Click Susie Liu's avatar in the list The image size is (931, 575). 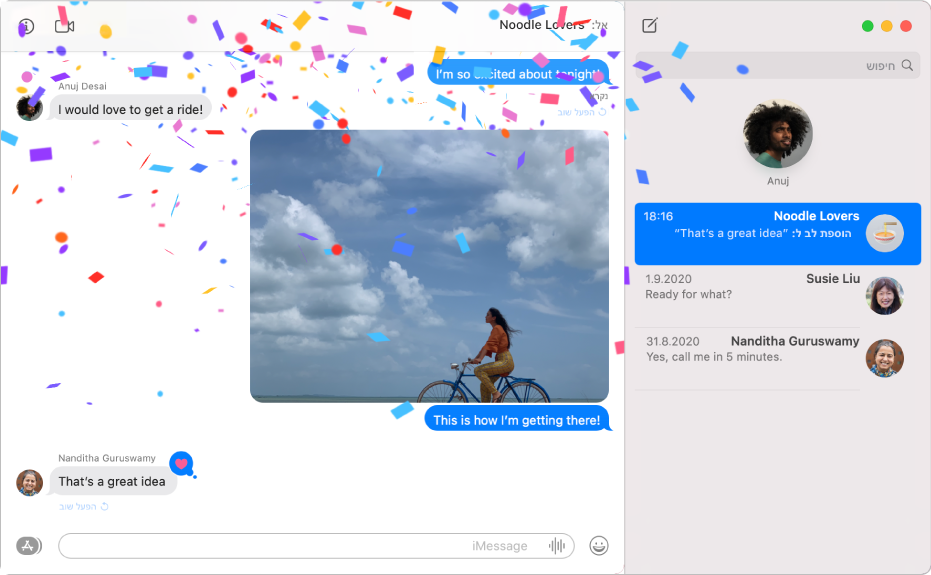(x=885, y=296)
